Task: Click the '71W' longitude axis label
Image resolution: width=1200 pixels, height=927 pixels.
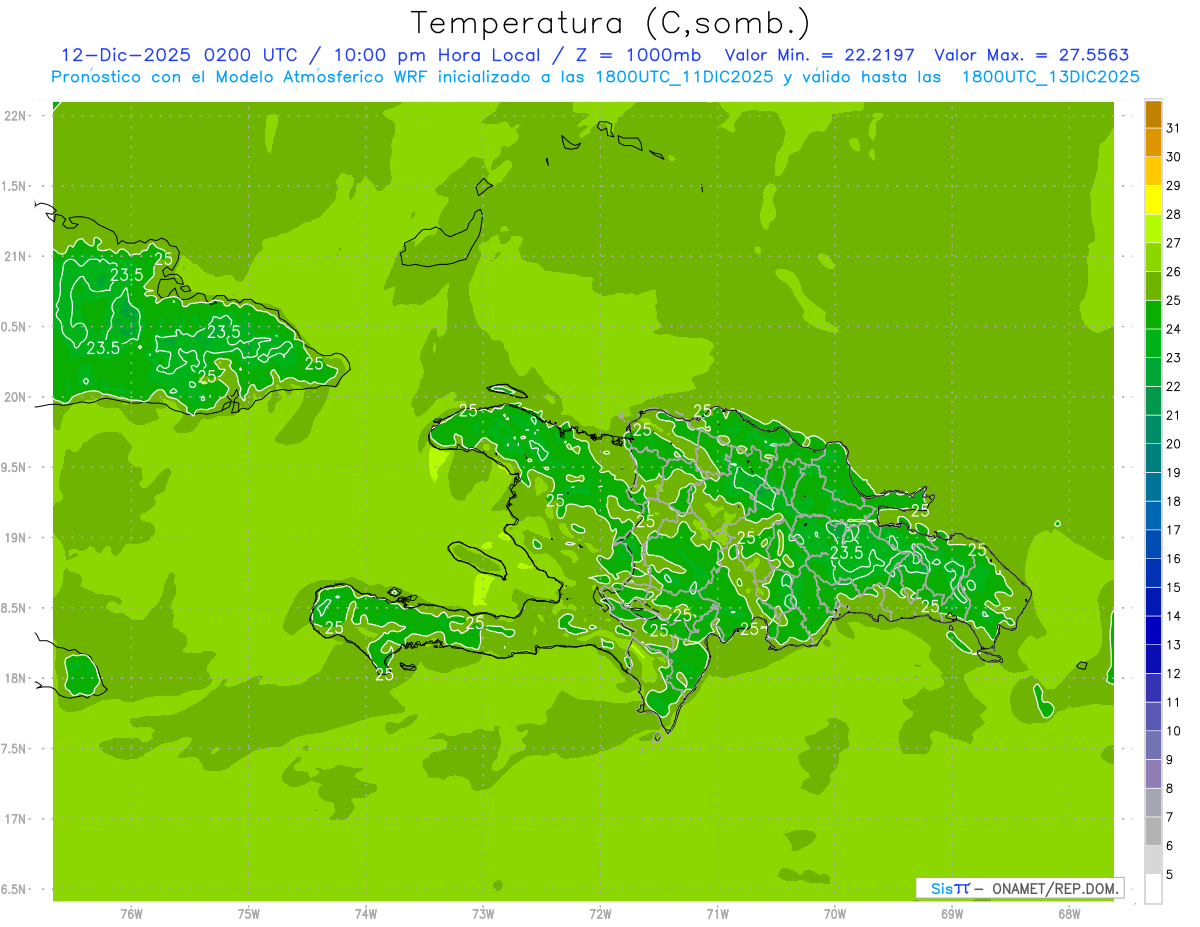Action: [717, 914]
